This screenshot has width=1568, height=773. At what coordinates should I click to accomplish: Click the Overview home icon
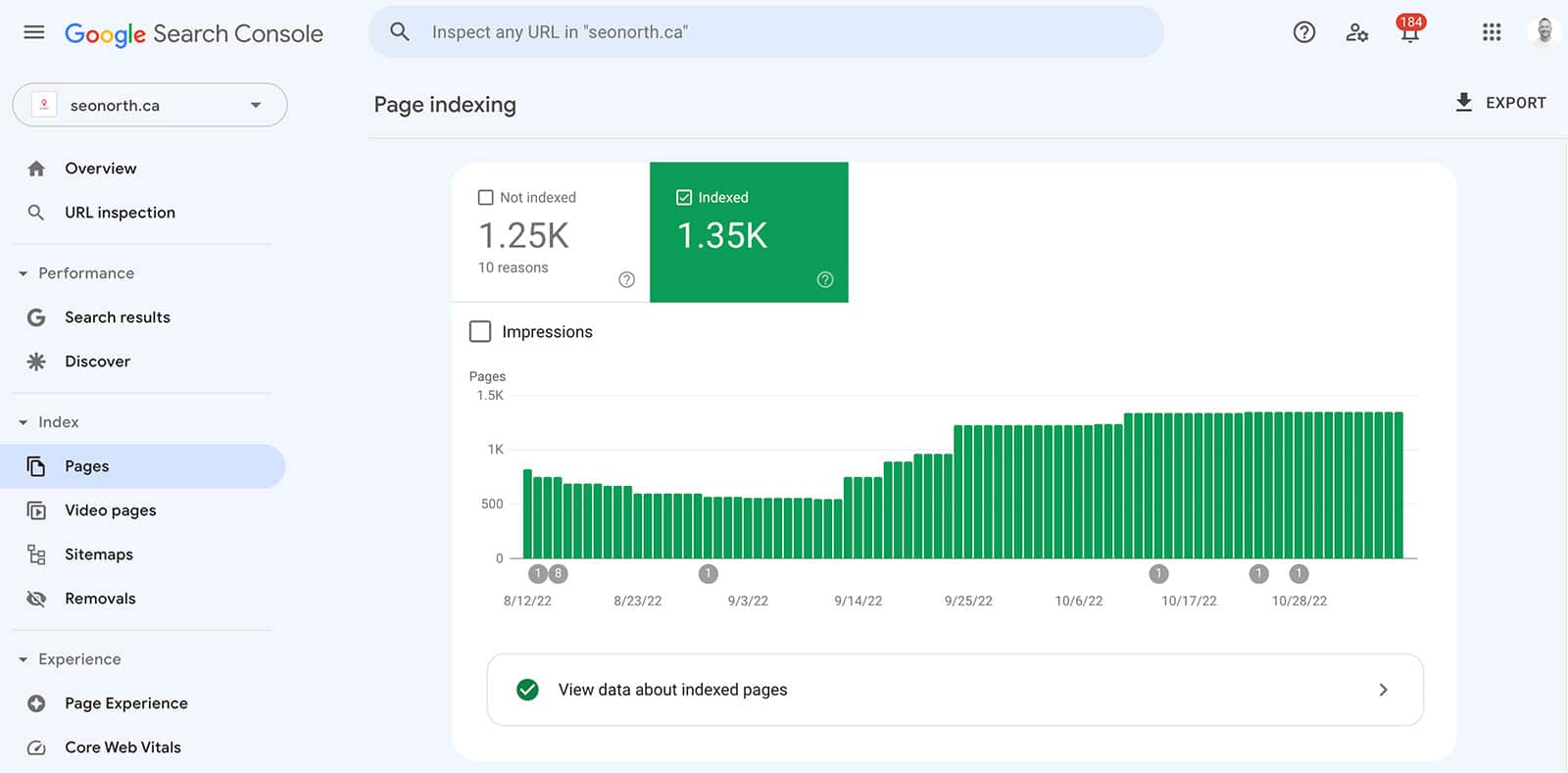(36, 169)
